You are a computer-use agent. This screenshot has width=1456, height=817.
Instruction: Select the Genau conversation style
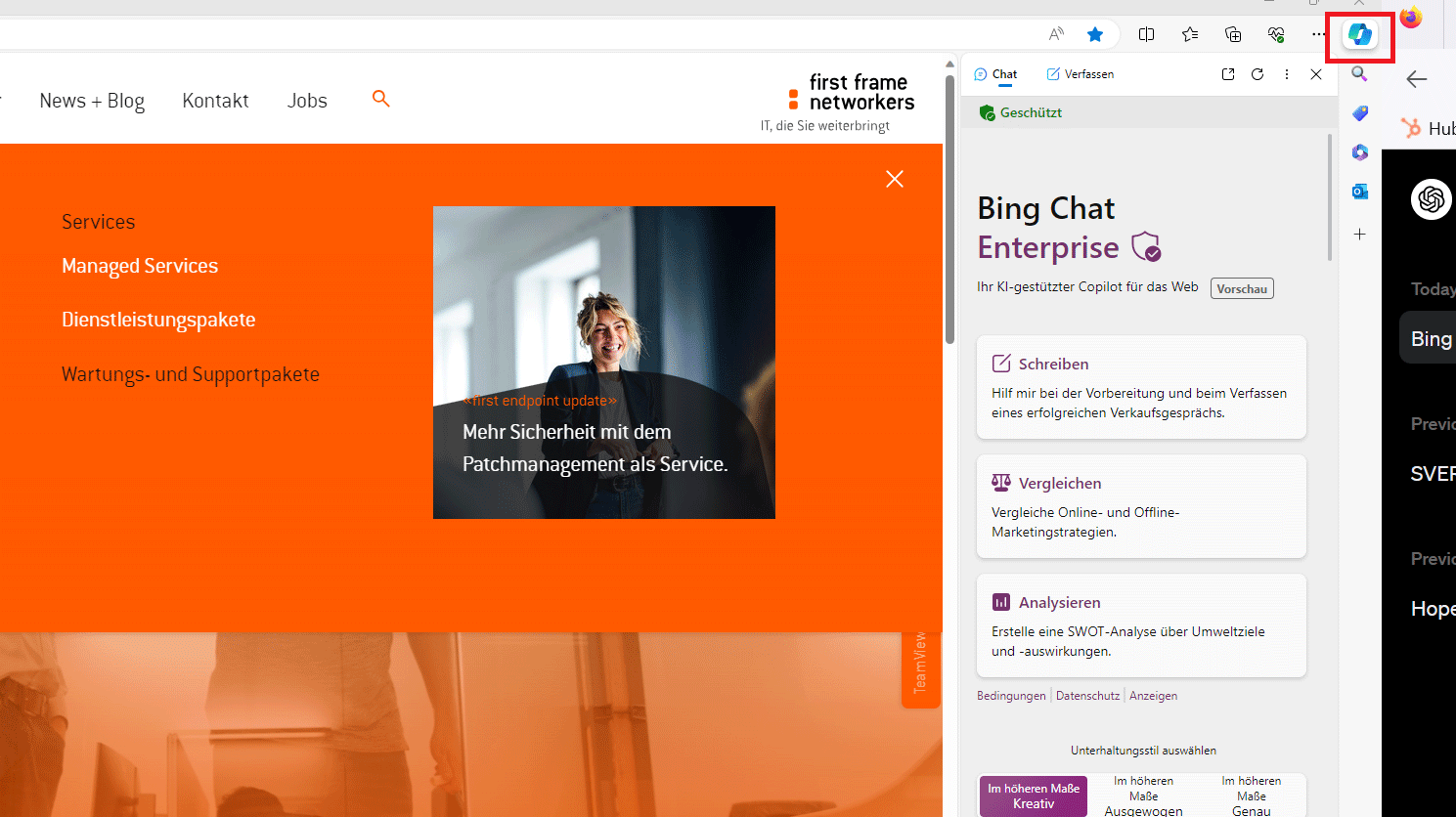coord(1251,796)
